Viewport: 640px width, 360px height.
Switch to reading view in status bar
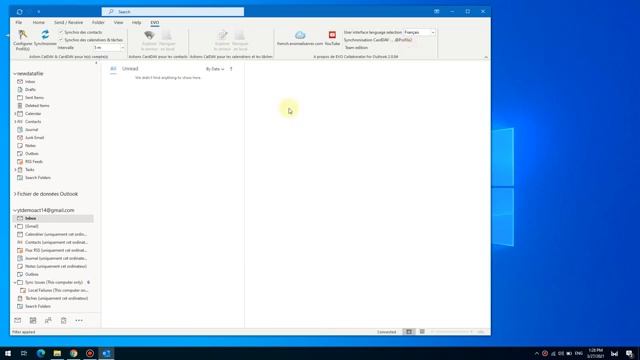(x=422, y=332)
